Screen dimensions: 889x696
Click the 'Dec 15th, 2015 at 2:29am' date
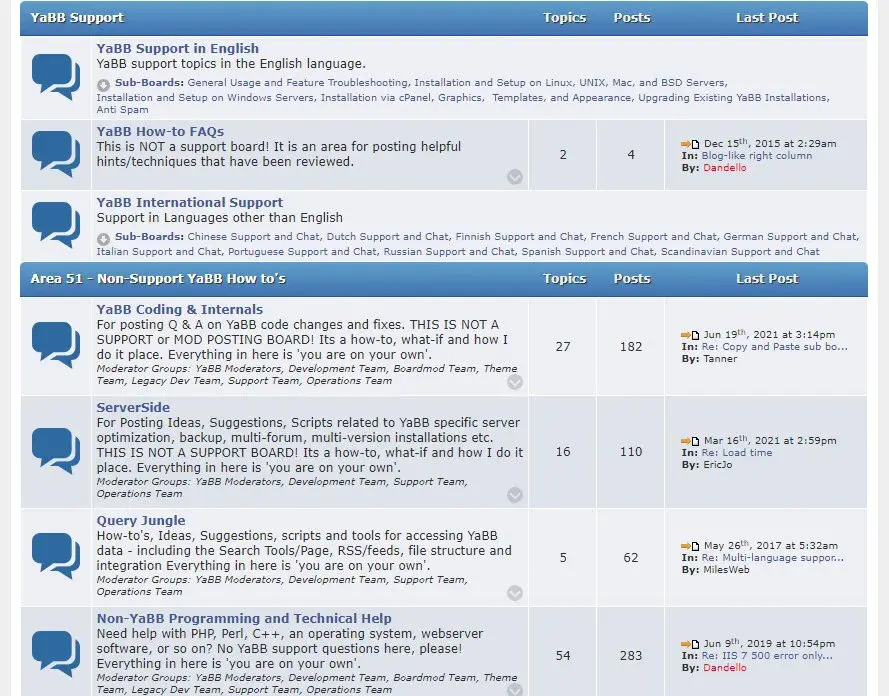click(x=770, y=143)
